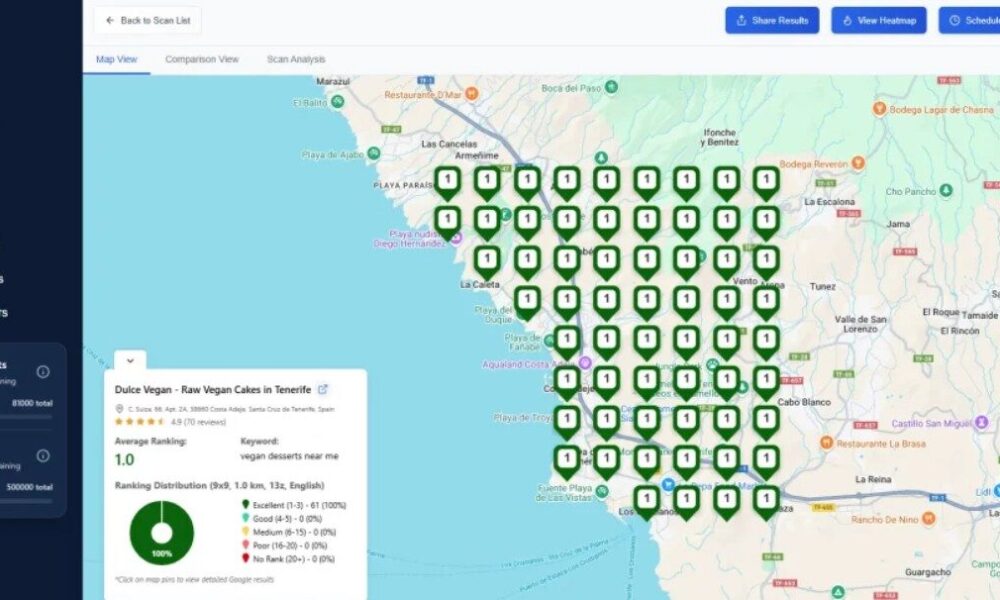The height and width of the screenshot is (600, 1000).
Task: Click the Schedule button
Action: click(x=969, y=20)
